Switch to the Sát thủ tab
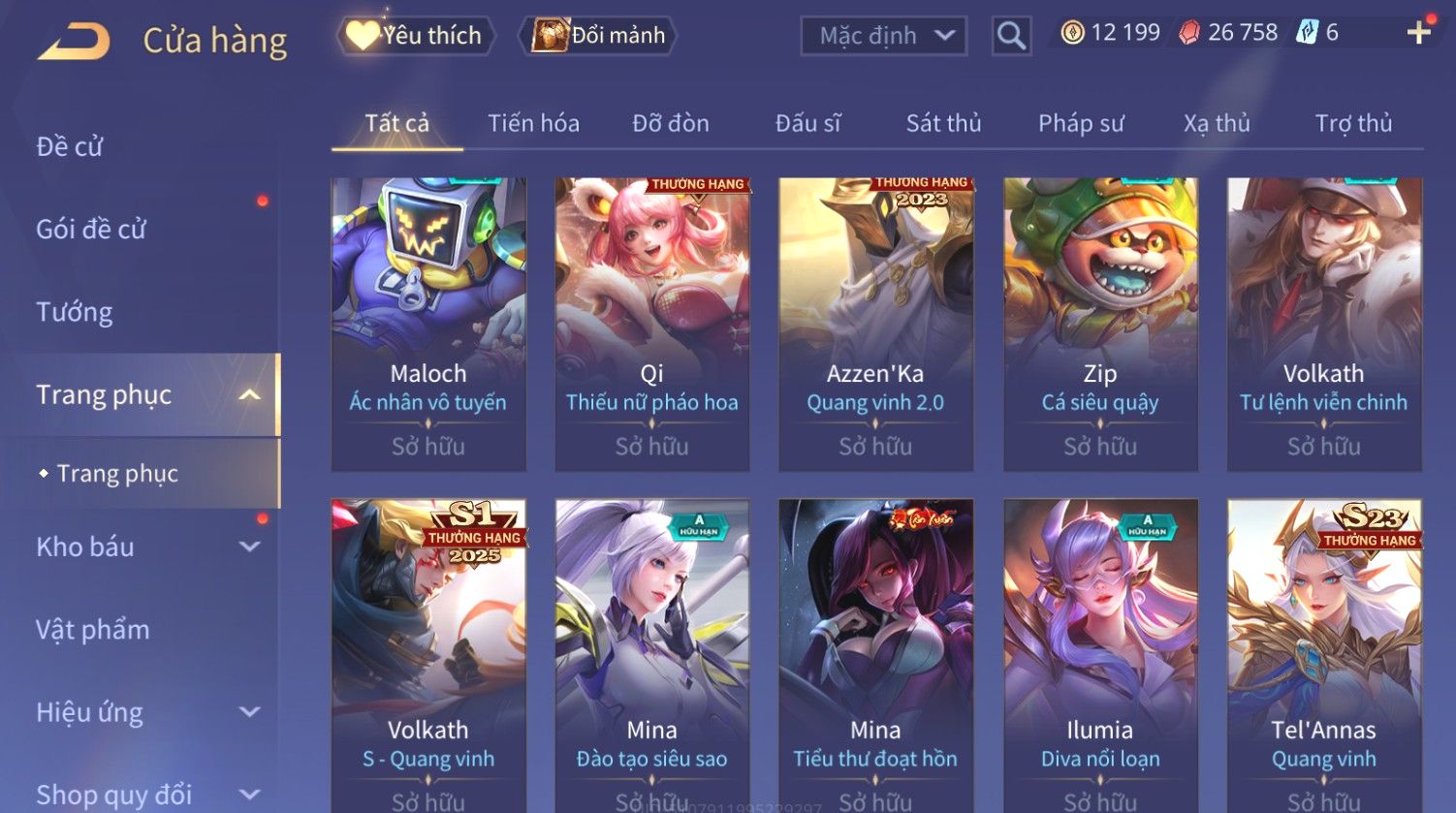1456x813 pixels. tap(943, 123)
